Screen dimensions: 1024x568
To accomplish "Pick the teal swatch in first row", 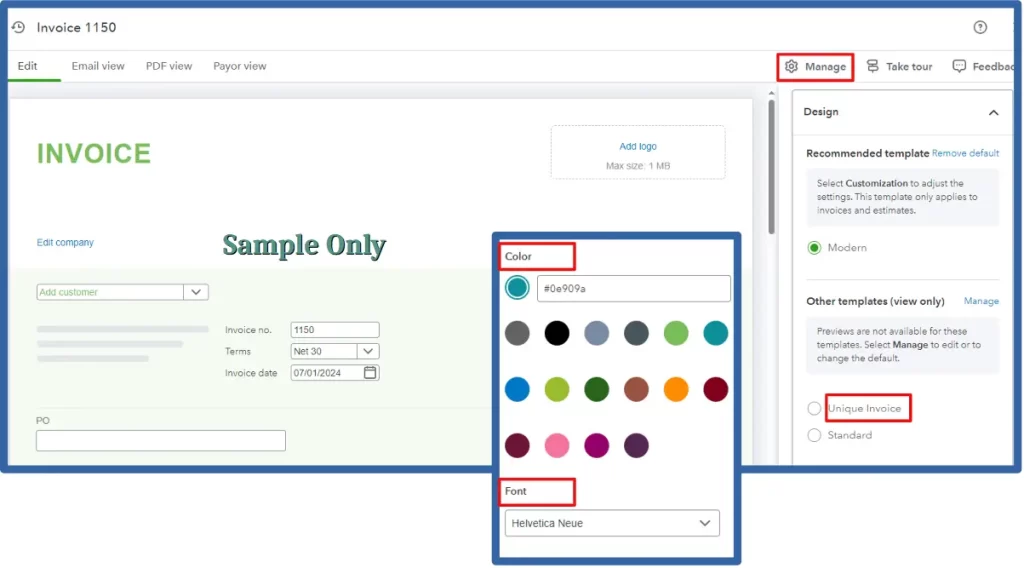I will coord(716,333).
